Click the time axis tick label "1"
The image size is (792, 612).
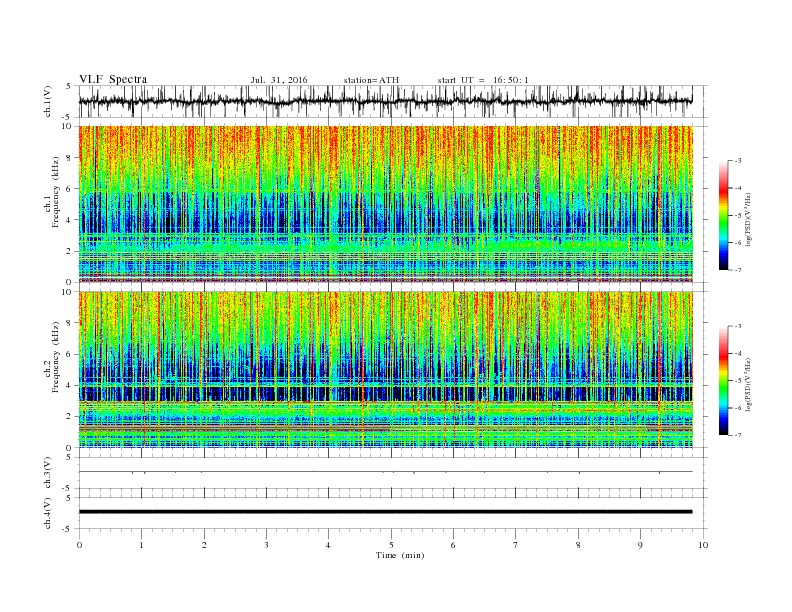[142, 545]
